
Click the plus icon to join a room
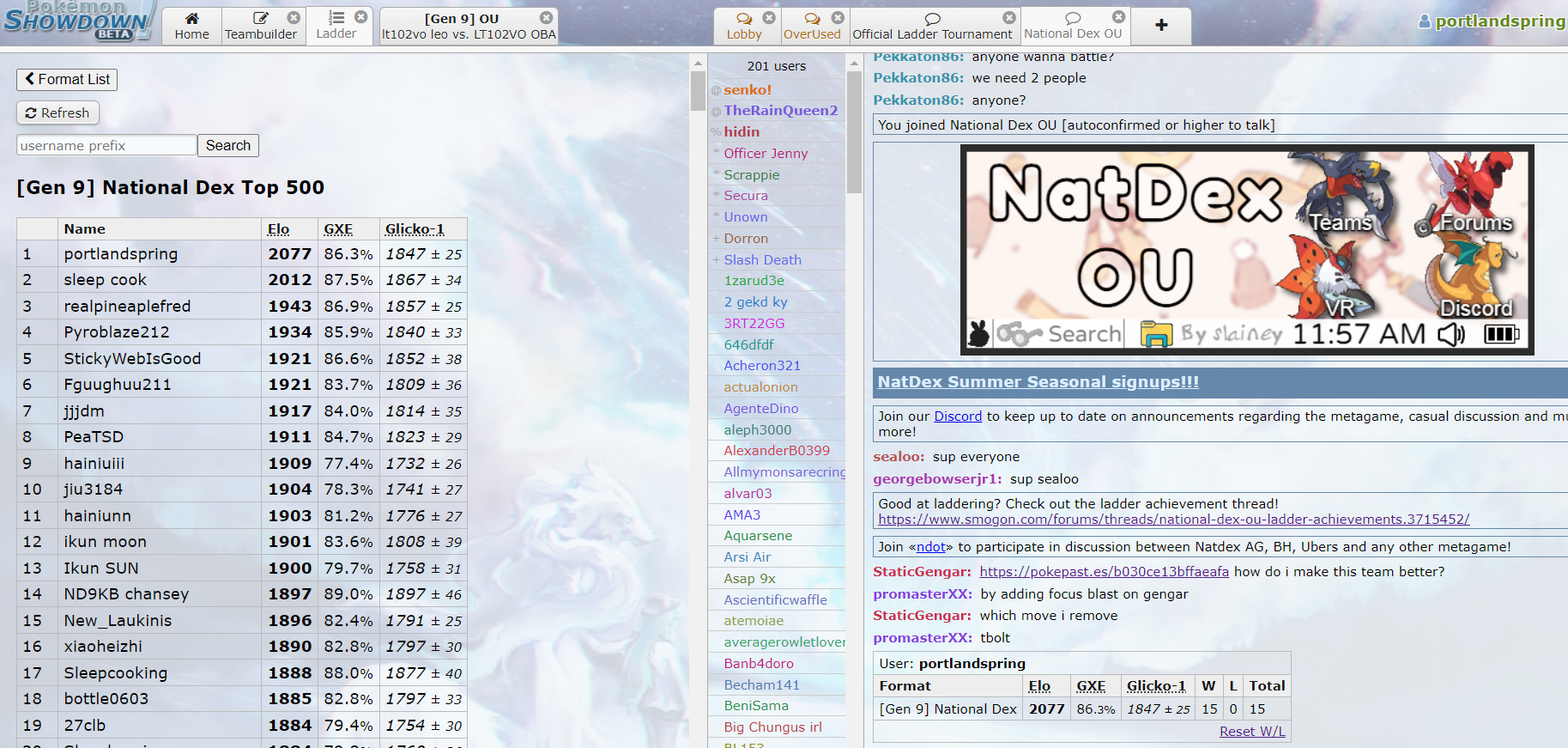1161,26
